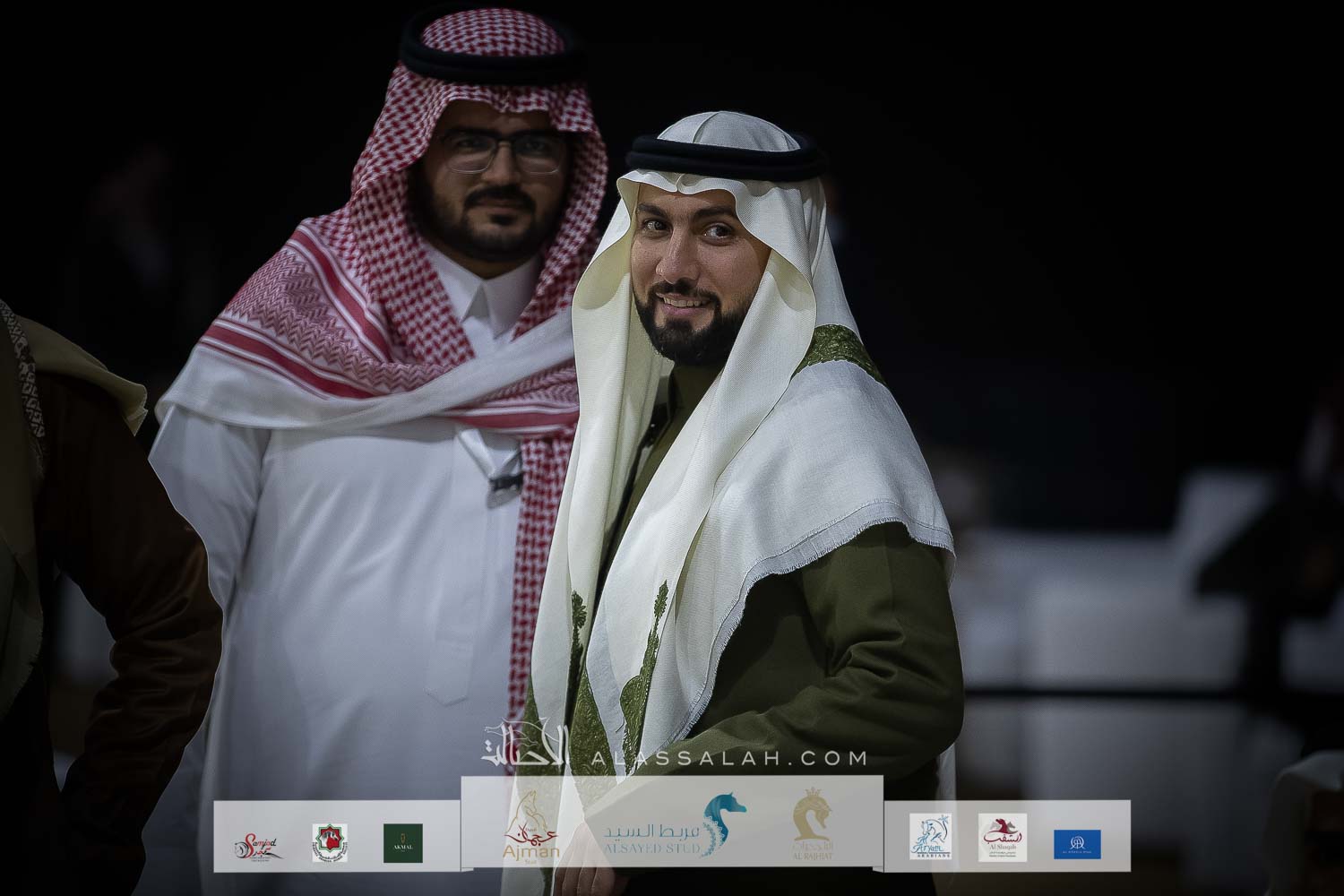
Task: Click the smiling man's face
Action: click(696, 264)
